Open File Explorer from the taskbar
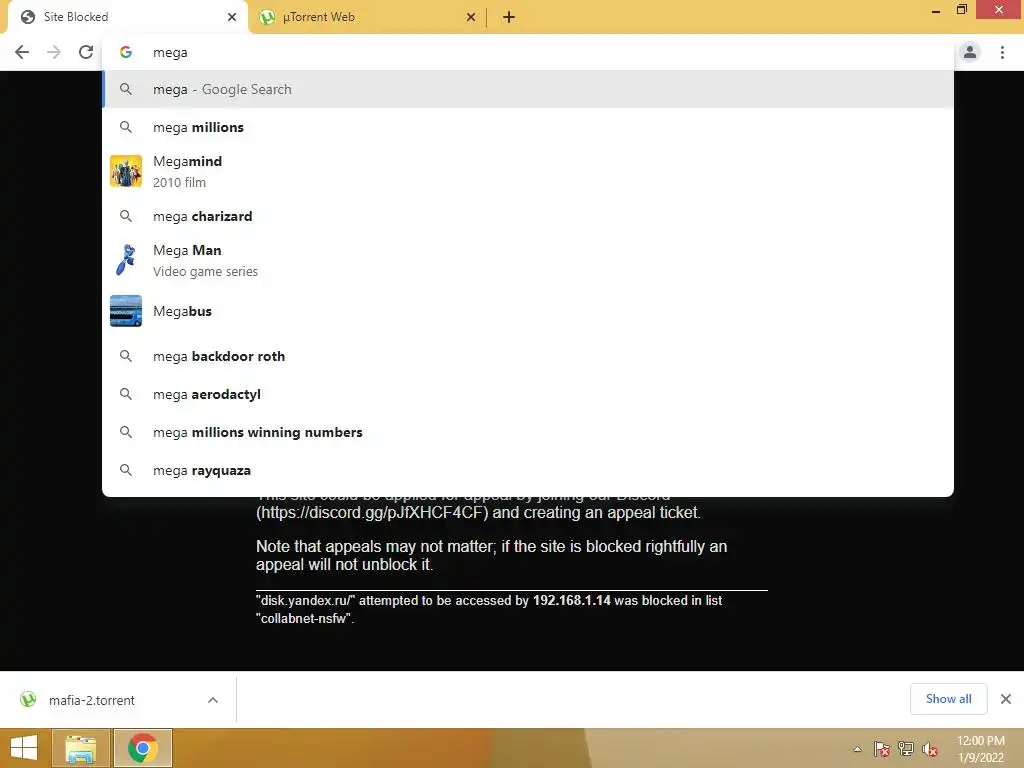The image size is (1024, 768). tap(80, 748)
